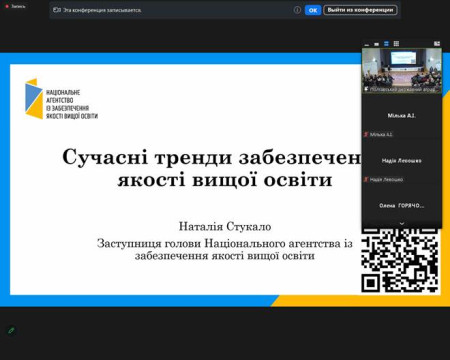Image resolution: width=450 pixels, height=360 pixels.
Task: Click OK on the recording notice
Action: 313,10
